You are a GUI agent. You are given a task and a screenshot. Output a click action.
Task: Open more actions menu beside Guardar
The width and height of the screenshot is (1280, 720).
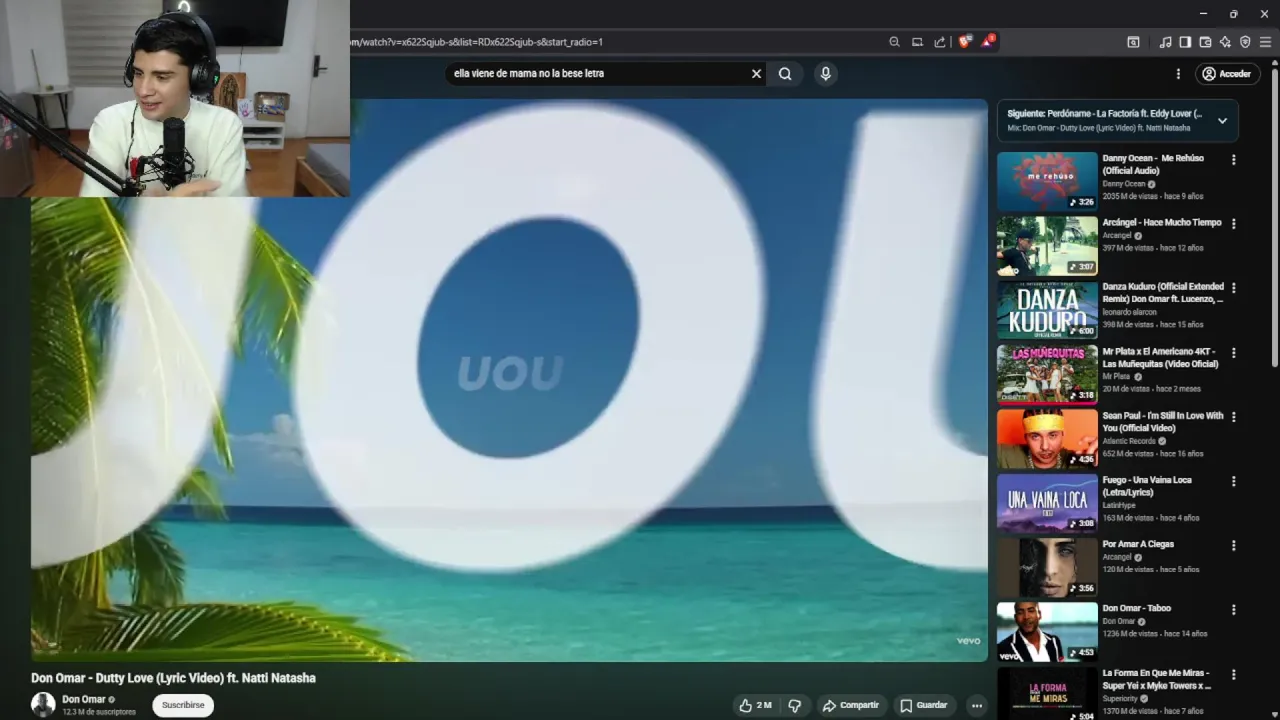tap(977, 705)
